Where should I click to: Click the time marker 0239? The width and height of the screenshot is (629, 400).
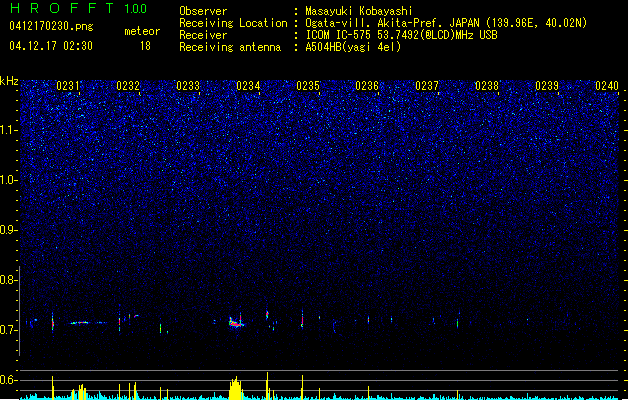point(547,86)
